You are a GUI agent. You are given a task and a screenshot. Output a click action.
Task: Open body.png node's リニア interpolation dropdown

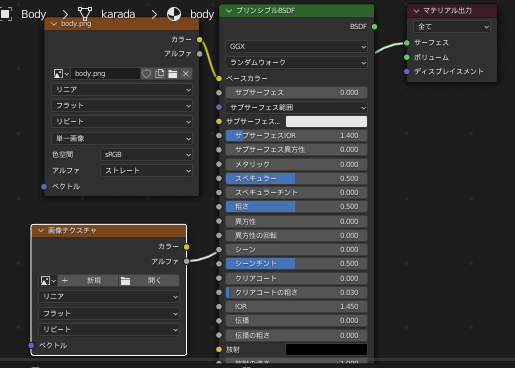pos(122,90)
